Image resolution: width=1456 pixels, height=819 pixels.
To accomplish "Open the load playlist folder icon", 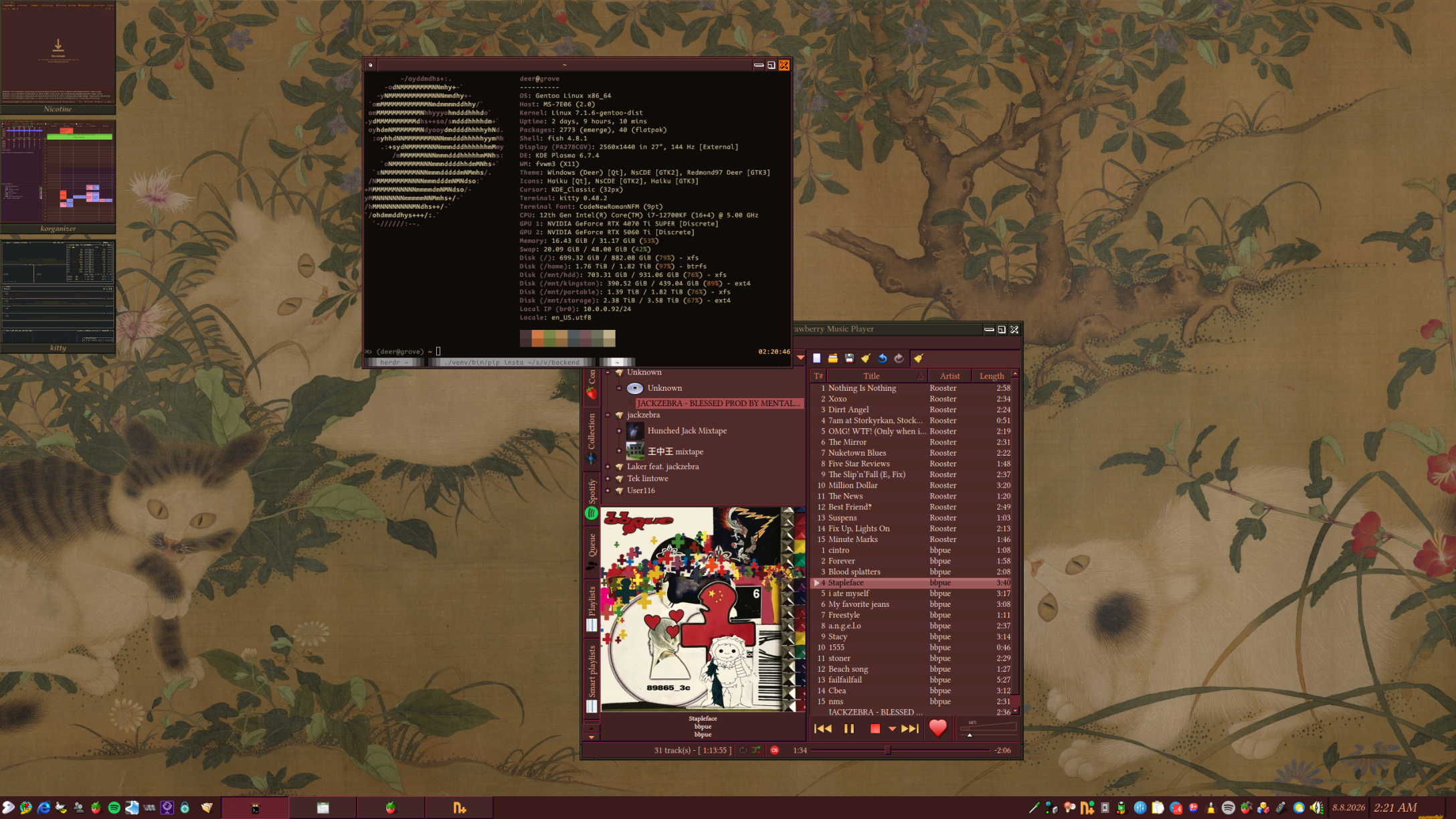I will click(x=833, y=359).
